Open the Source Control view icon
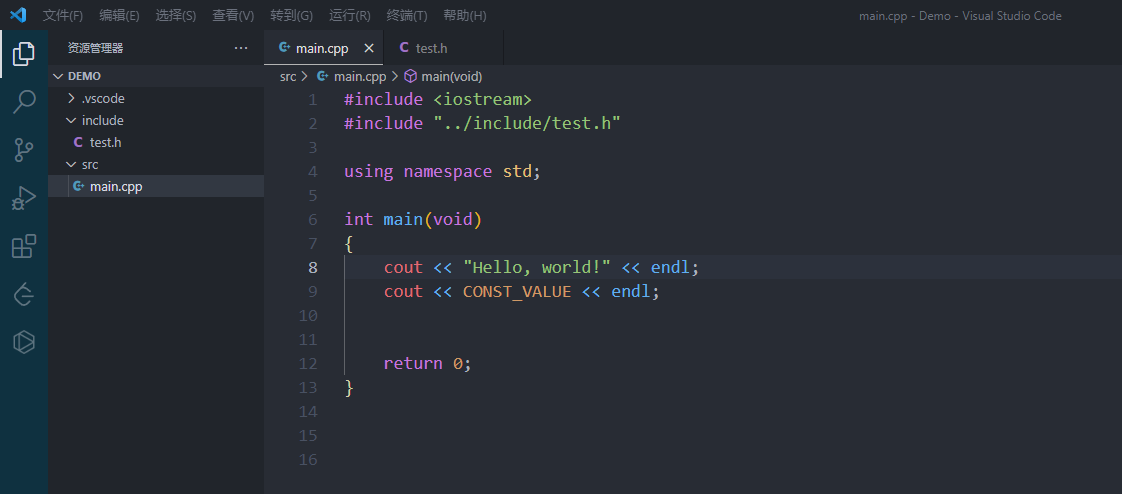 point(24,150)
